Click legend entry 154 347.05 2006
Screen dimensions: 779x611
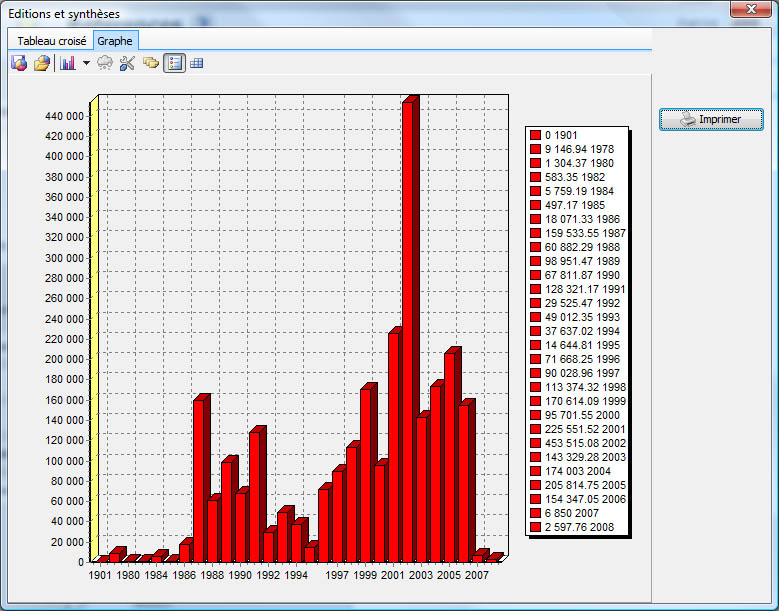point(578,499)
